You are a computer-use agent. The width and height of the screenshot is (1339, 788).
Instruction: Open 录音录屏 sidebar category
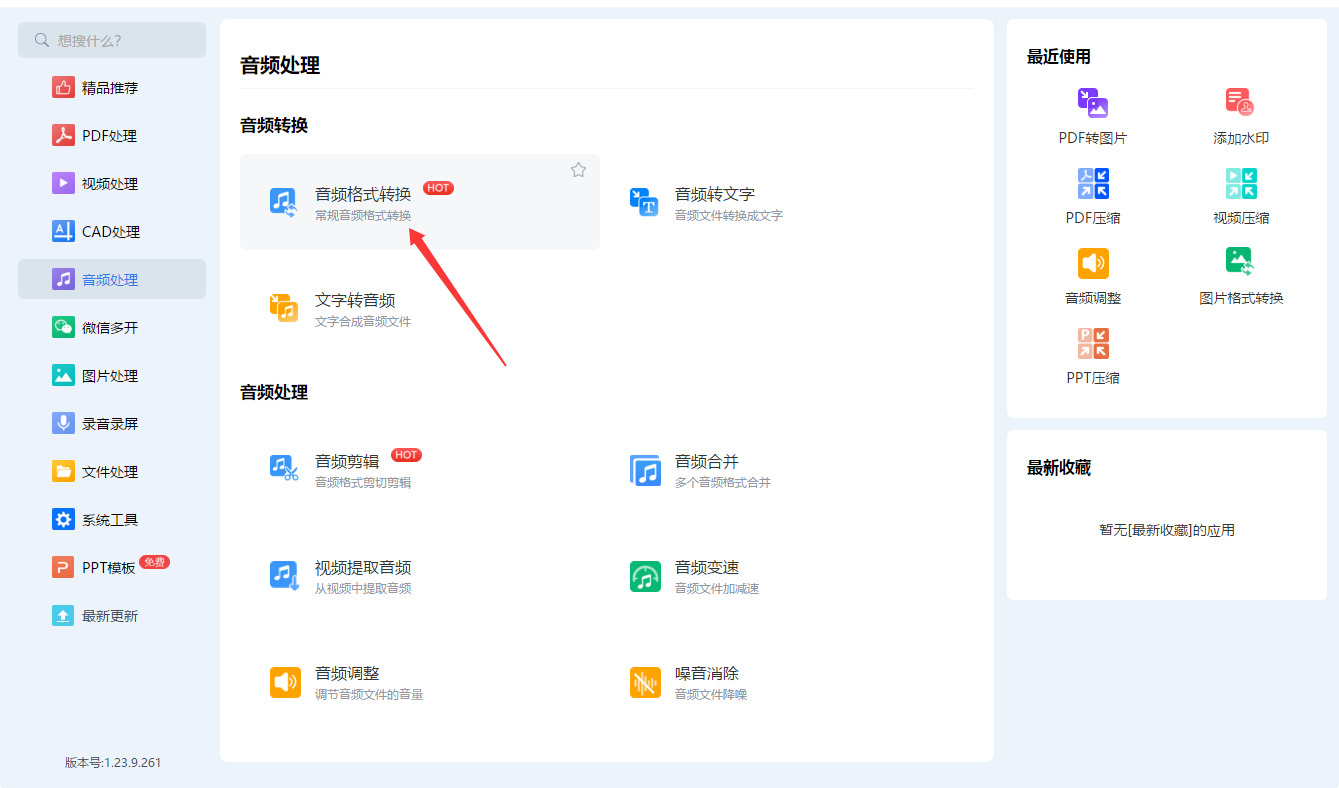112,424
